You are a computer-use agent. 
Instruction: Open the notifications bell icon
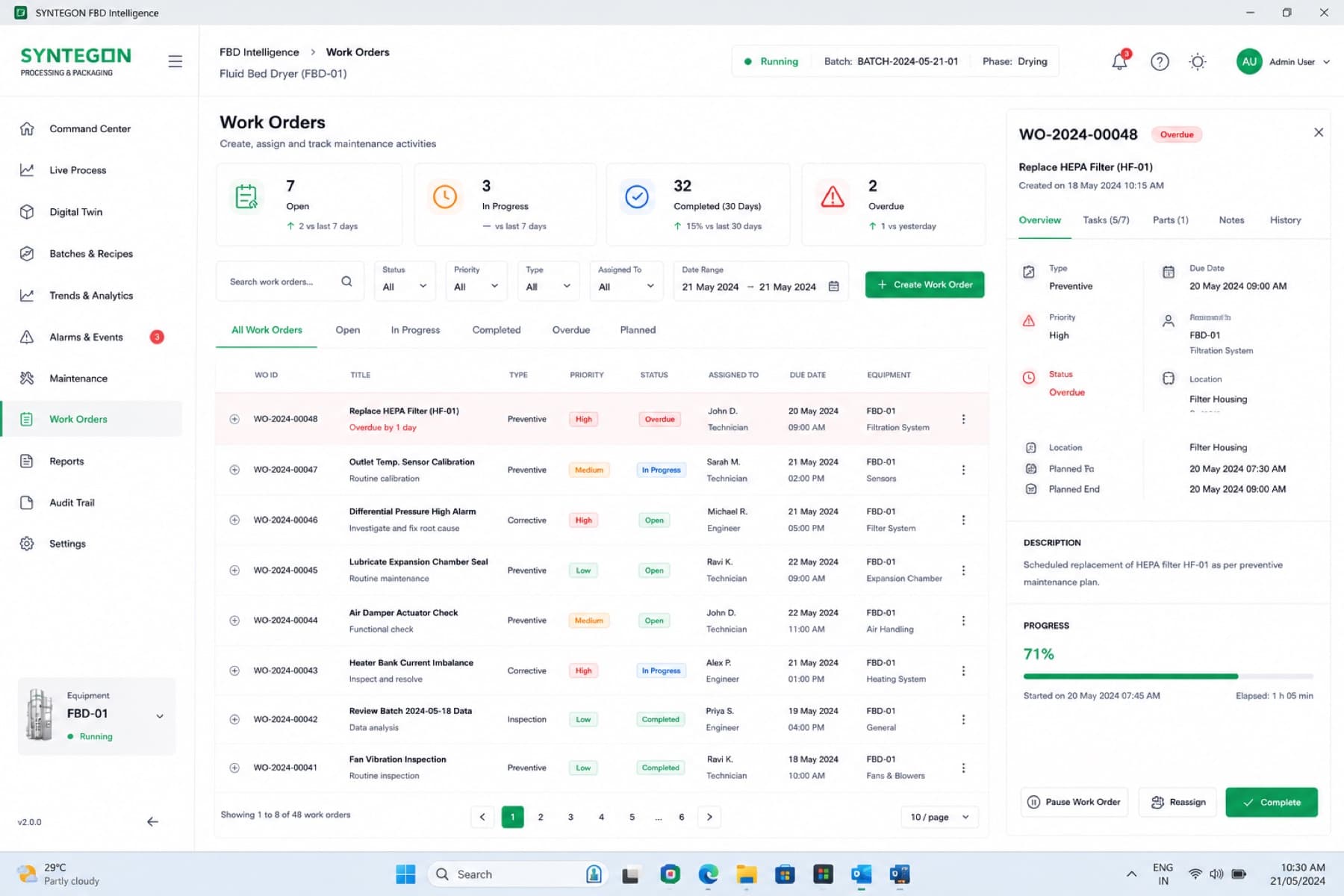(x=1119, y=61)
